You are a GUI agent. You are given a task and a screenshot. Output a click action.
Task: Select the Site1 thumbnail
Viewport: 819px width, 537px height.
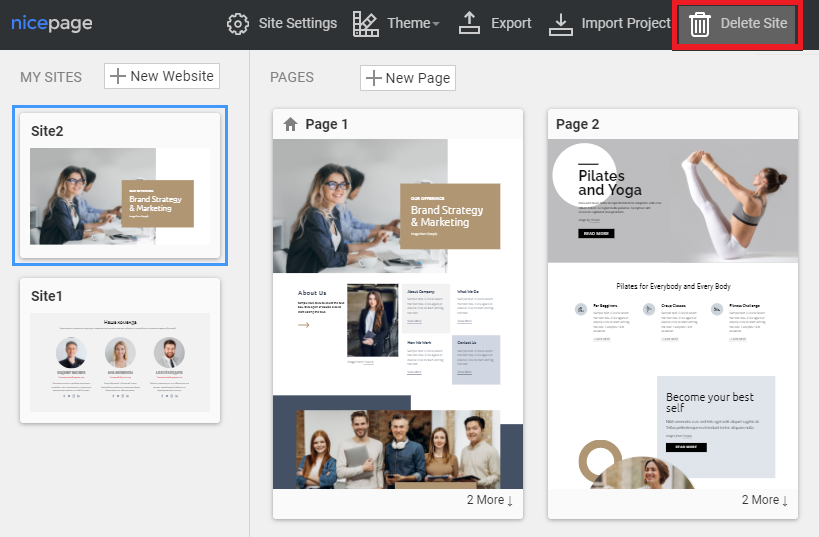120,363
